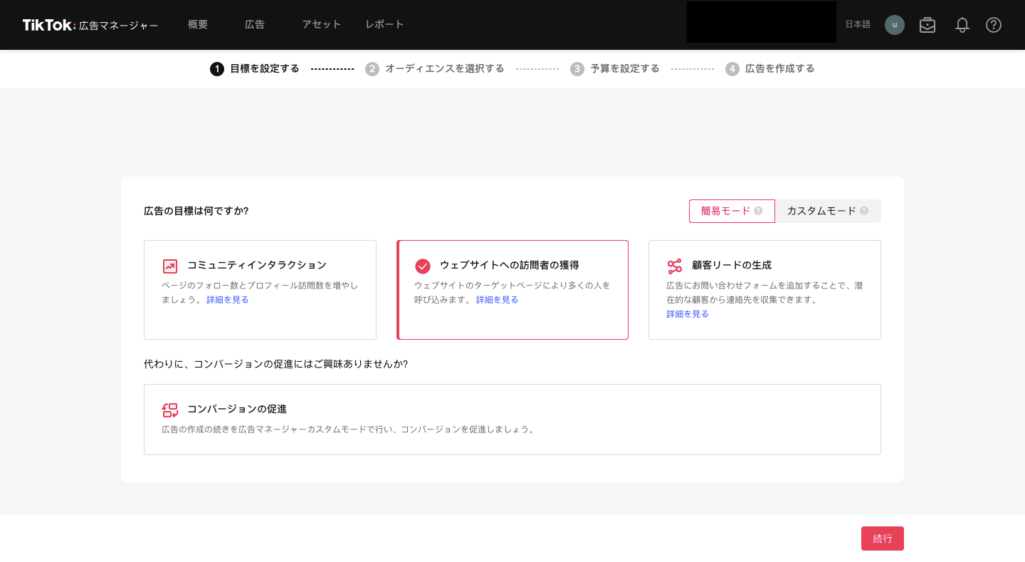Switch to カスタムモード
Viewport: 1025px width, 562px height.
pos(828,211)
